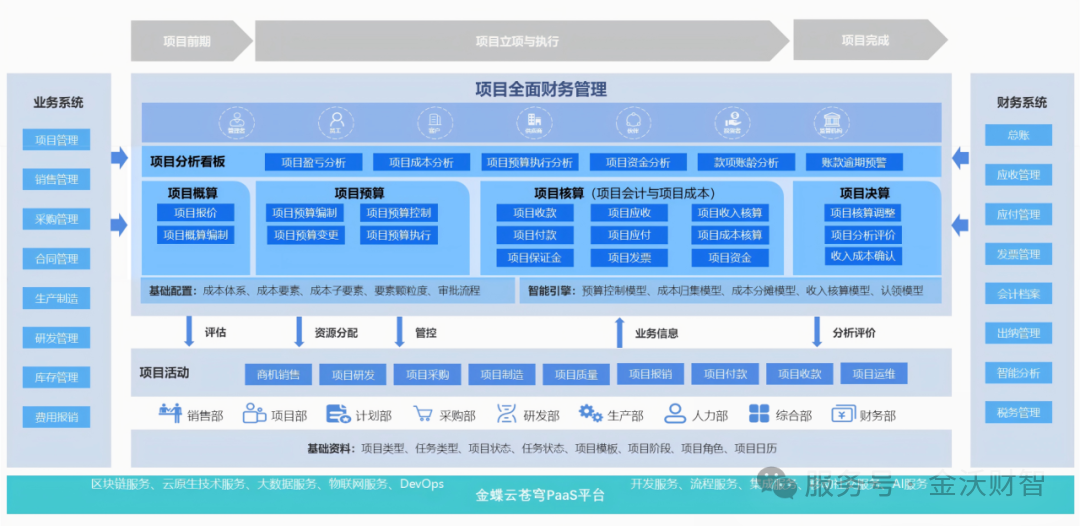1080x526 pixels.
Task: Open the 项目概算编制 box
Action: (196, 235)
